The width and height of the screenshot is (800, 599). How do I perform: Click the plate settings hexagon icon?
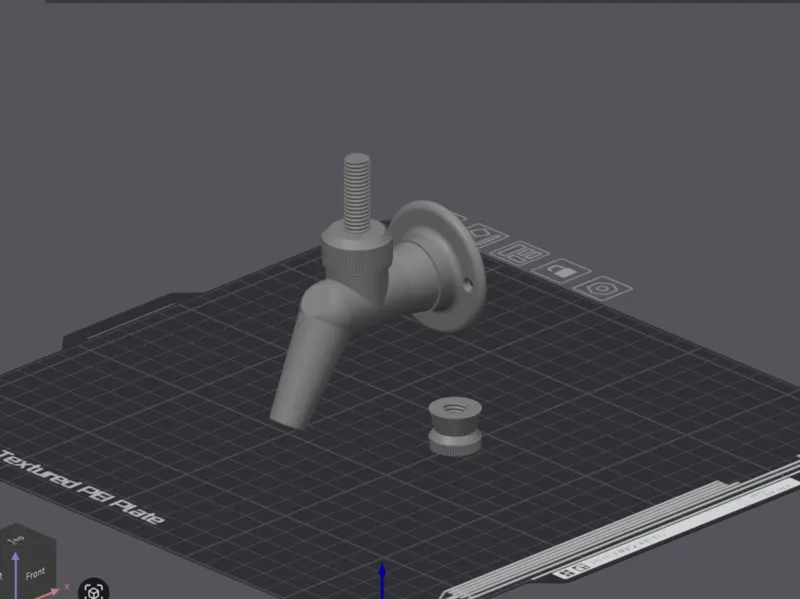pyautogui.click(x=603, y=288)
